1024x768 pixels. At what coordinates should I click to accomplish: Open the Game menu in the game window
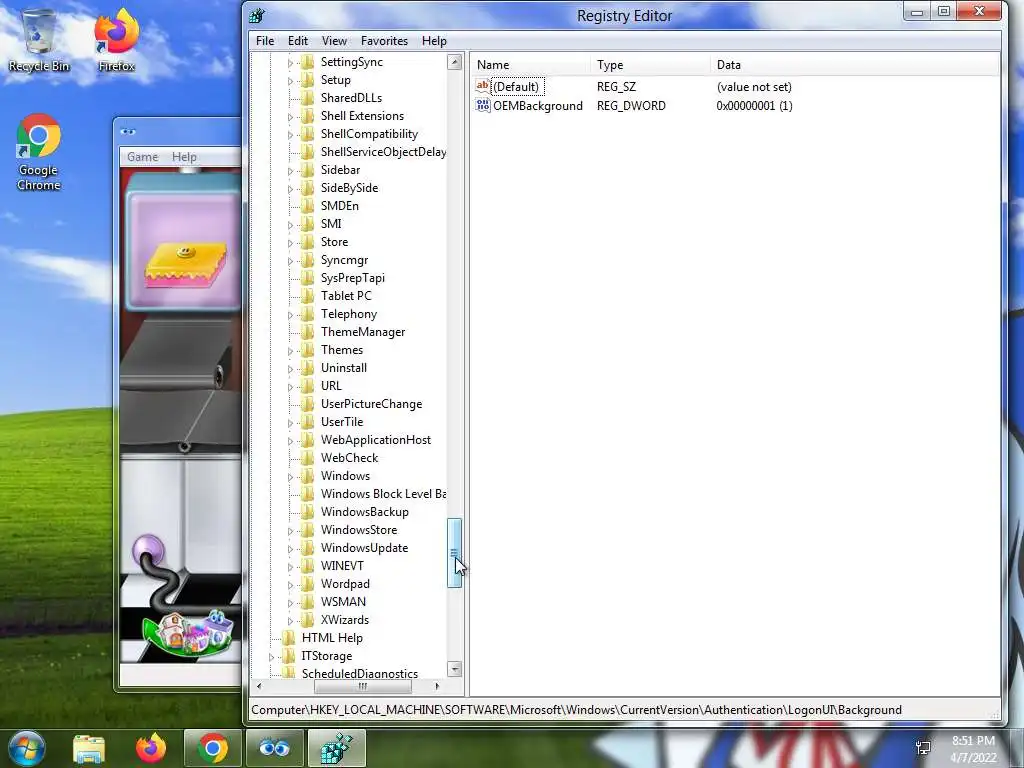pyautogui.click(x=142, y=157)
